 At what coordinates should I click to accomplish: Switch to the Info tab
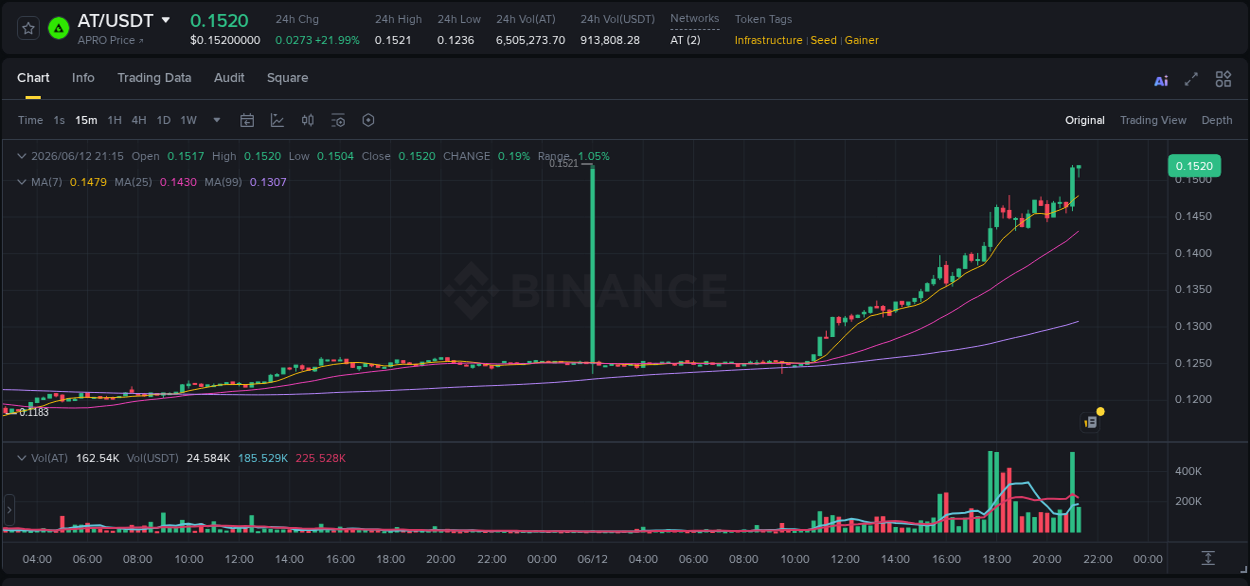(83, 78)
